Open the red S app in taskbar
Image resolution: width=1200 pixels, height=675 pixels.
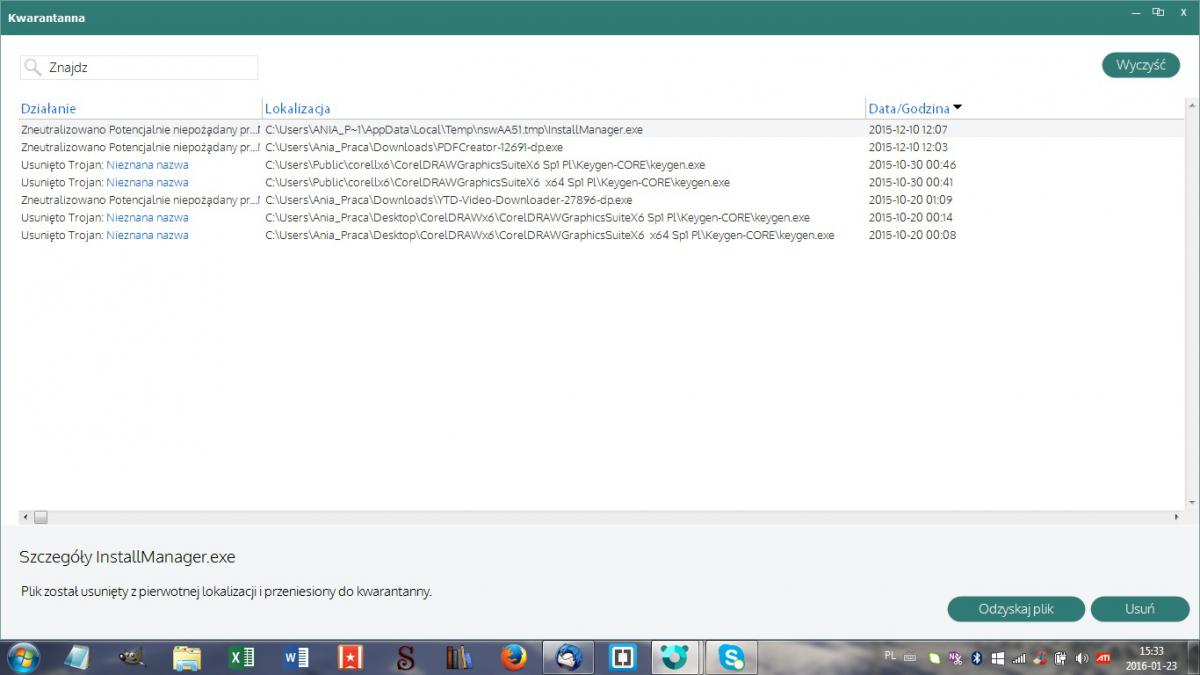pyautogui.click(x=404, y=657)
